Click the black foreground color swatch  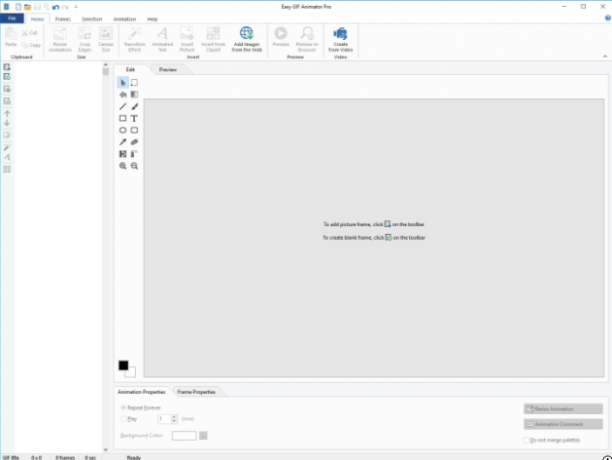[123, 365]
